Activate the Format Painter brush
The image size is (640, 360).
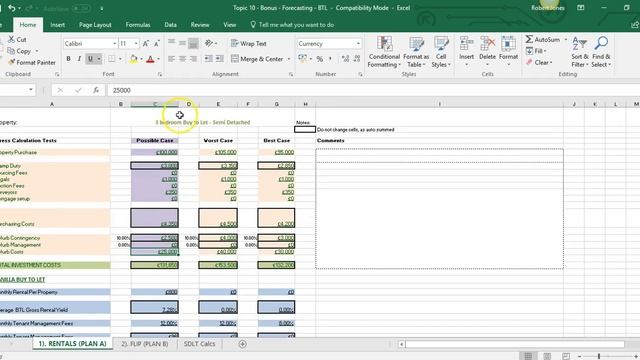31,62
